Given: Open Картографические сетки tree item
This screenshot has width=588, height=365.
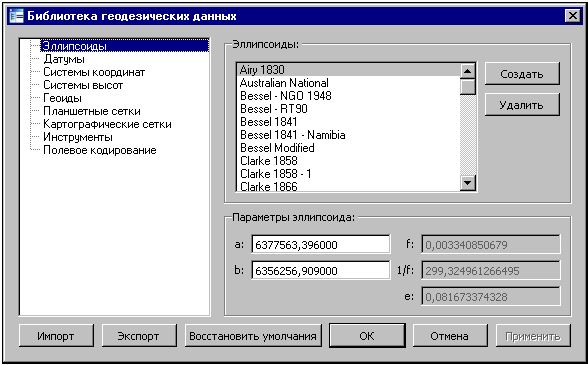Looking at the screenshot, I should [x=107, y=124].
